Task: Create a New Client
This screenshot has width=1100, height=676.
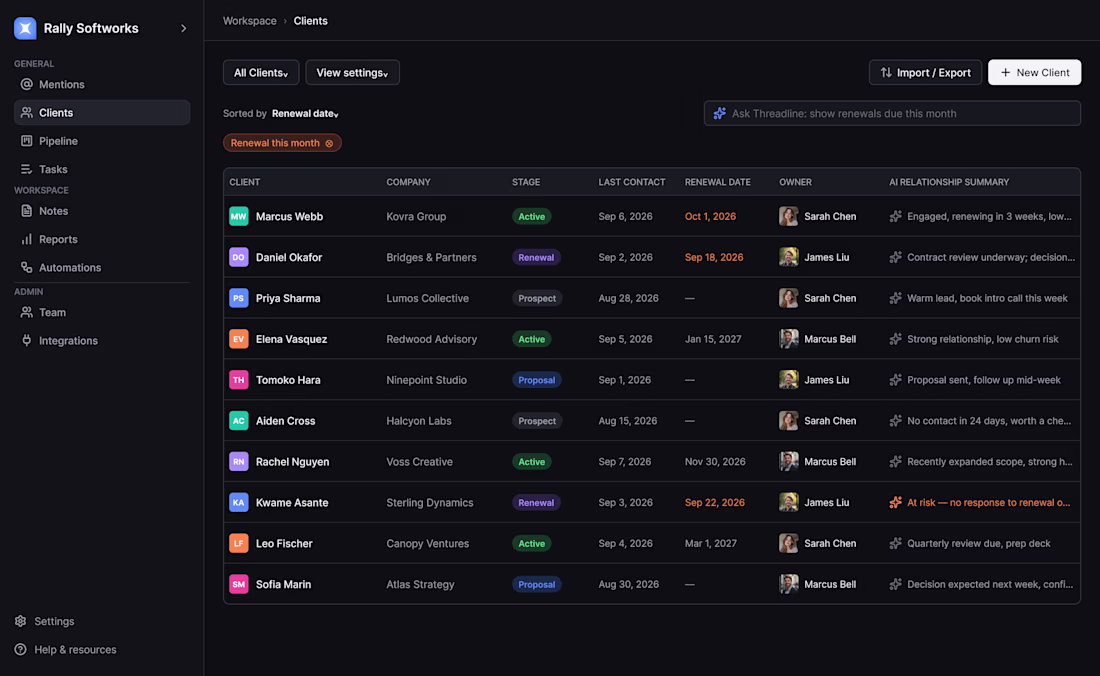Action: 1034,72
